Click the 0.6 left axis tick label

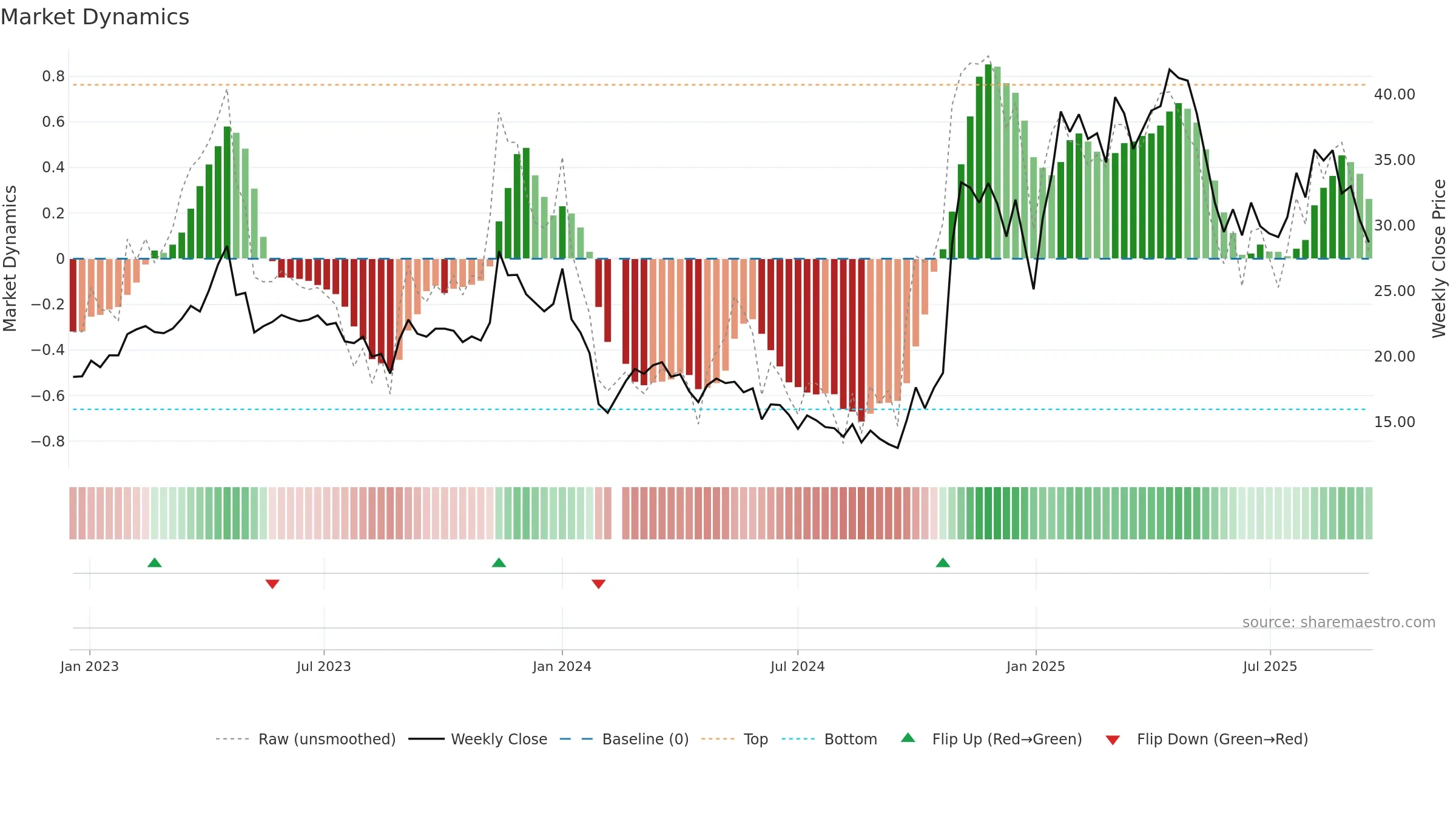pos(53,122)
